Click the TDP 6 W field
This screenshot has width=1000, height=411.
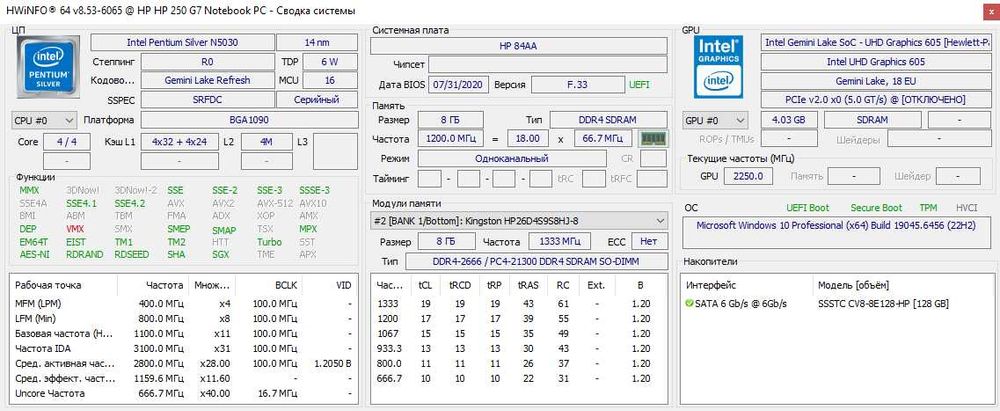click(330, 62)
